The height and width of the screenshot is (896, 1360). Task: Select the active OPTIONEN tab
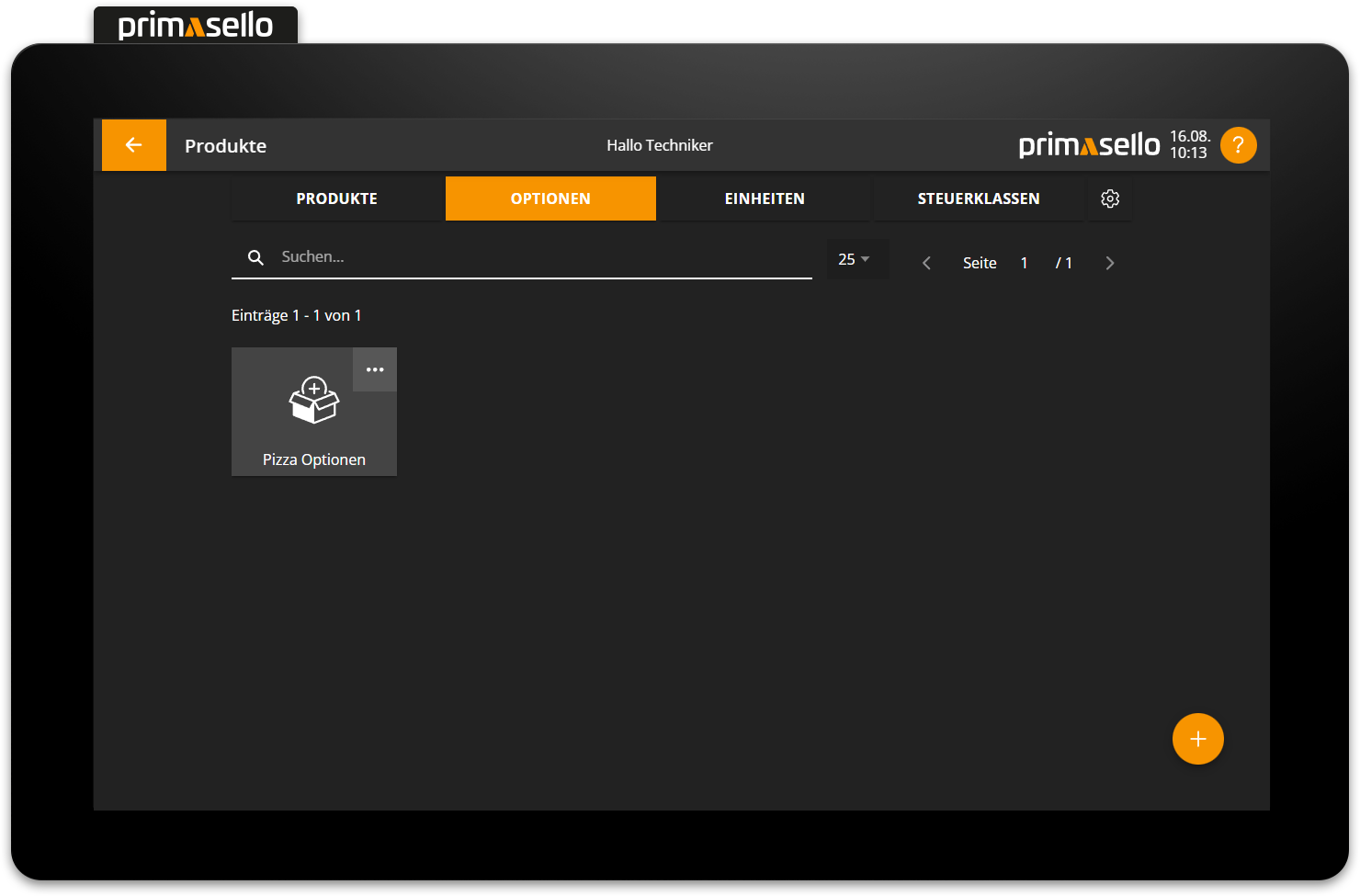[550, 198]
